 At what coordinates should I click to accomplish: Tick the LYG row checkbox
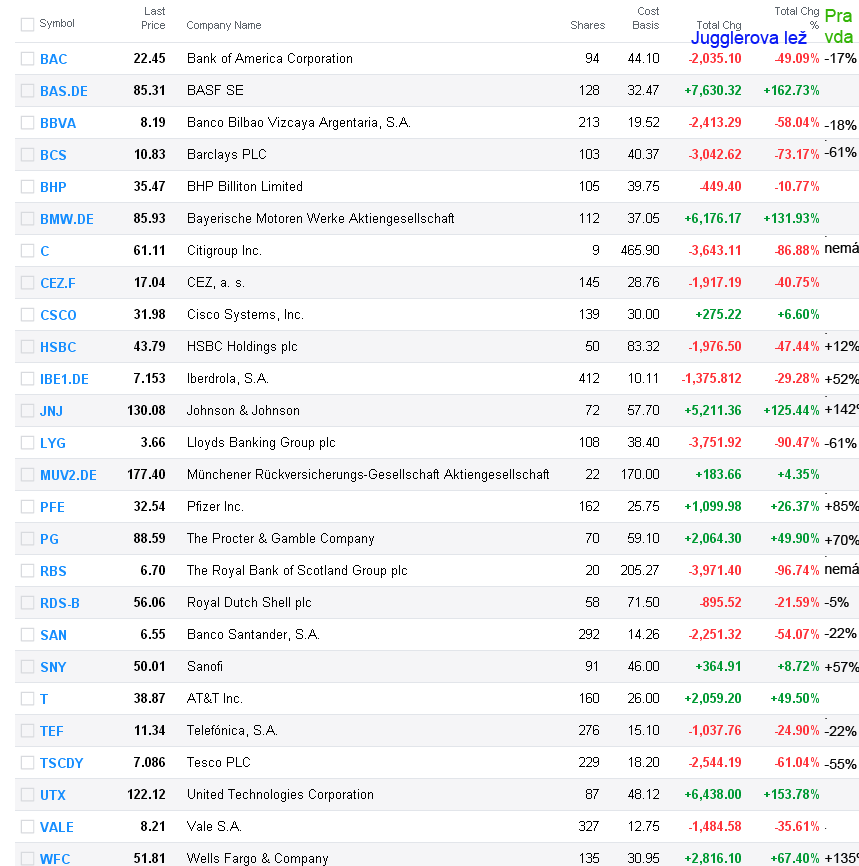click(x=27, y=443)
